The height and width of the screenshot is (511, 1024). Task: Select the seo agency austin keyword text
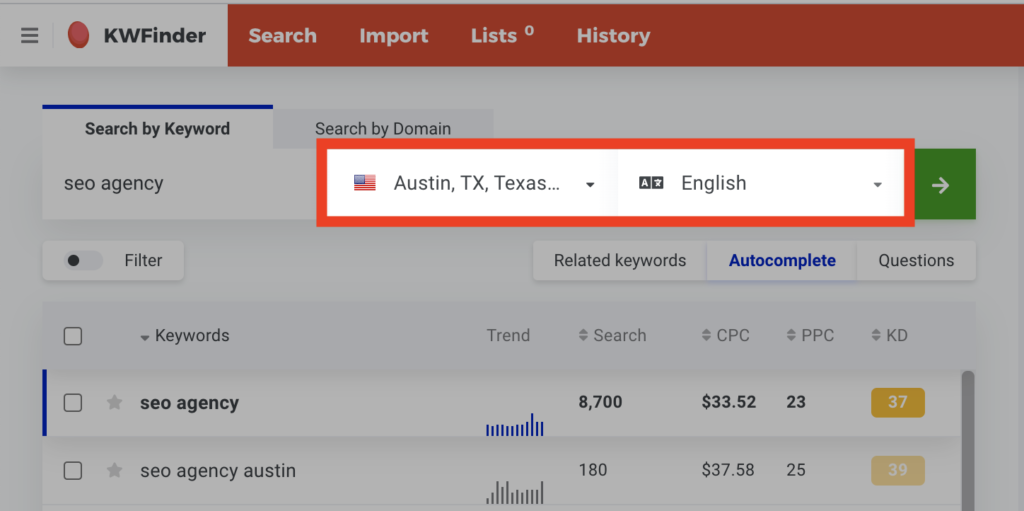[x=217, y=470]
